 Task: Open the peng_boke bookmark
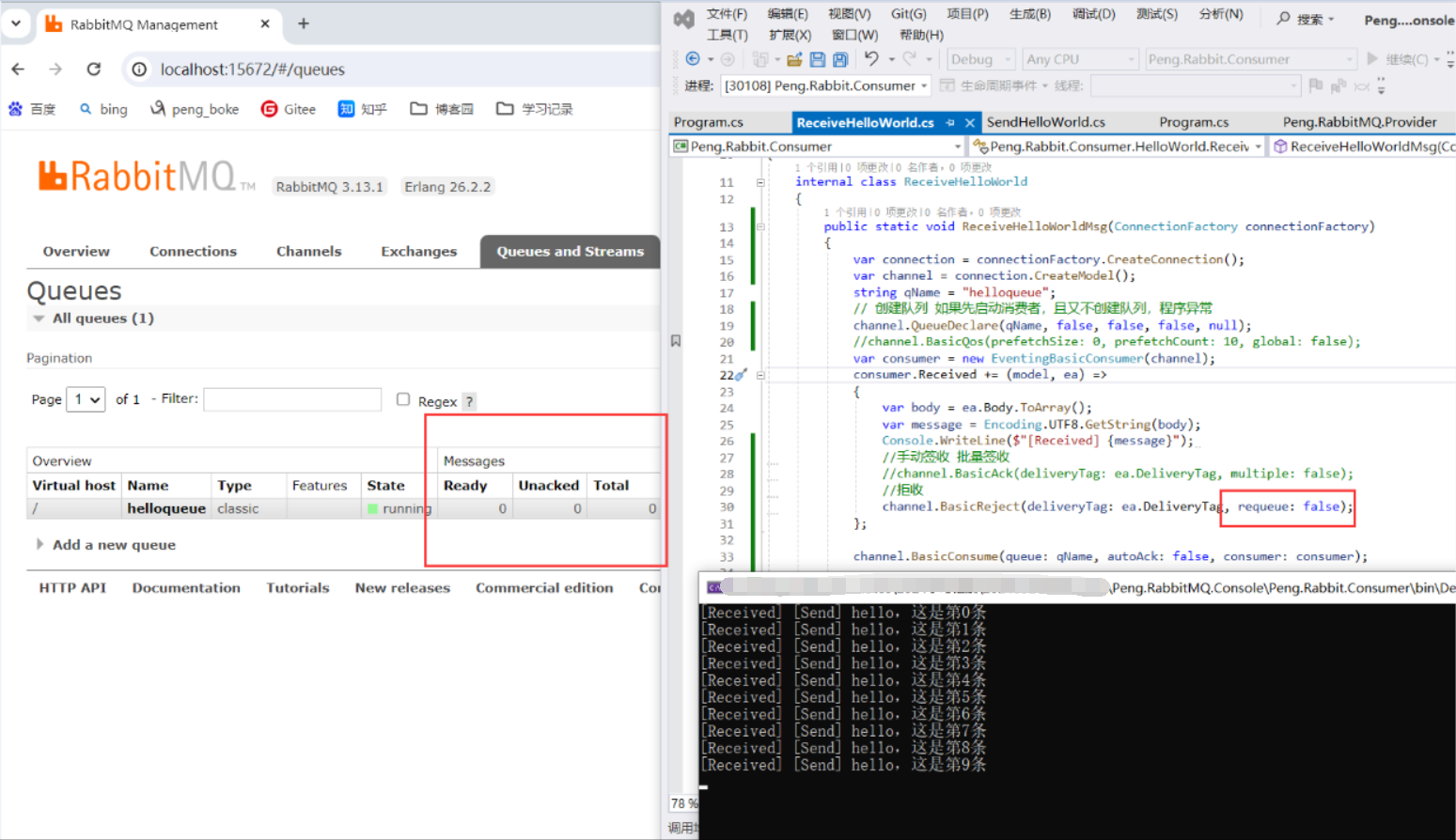pos(195,109)
